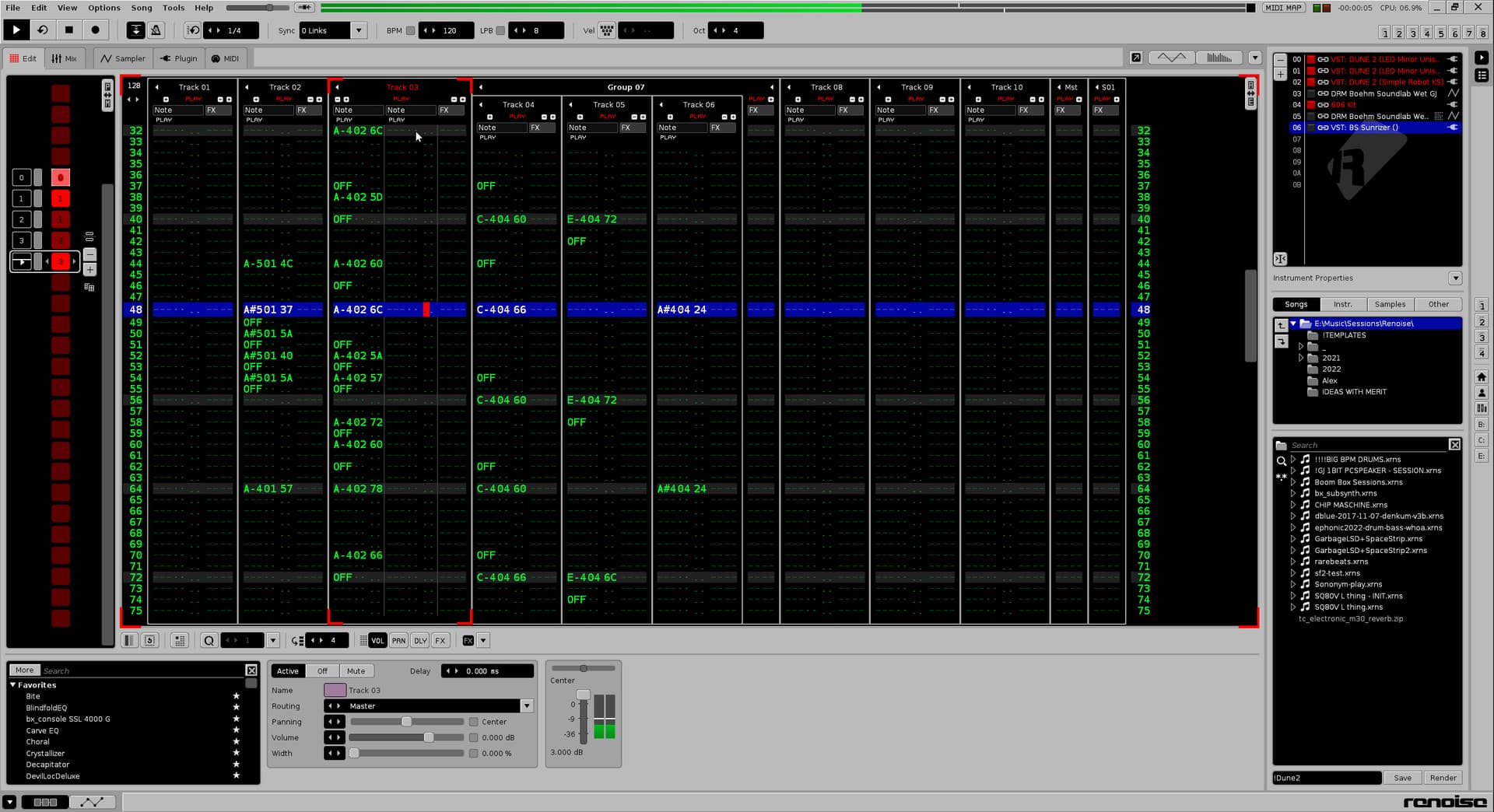
Task: Click the plug icon next to master volume
Action: (304, 8)
